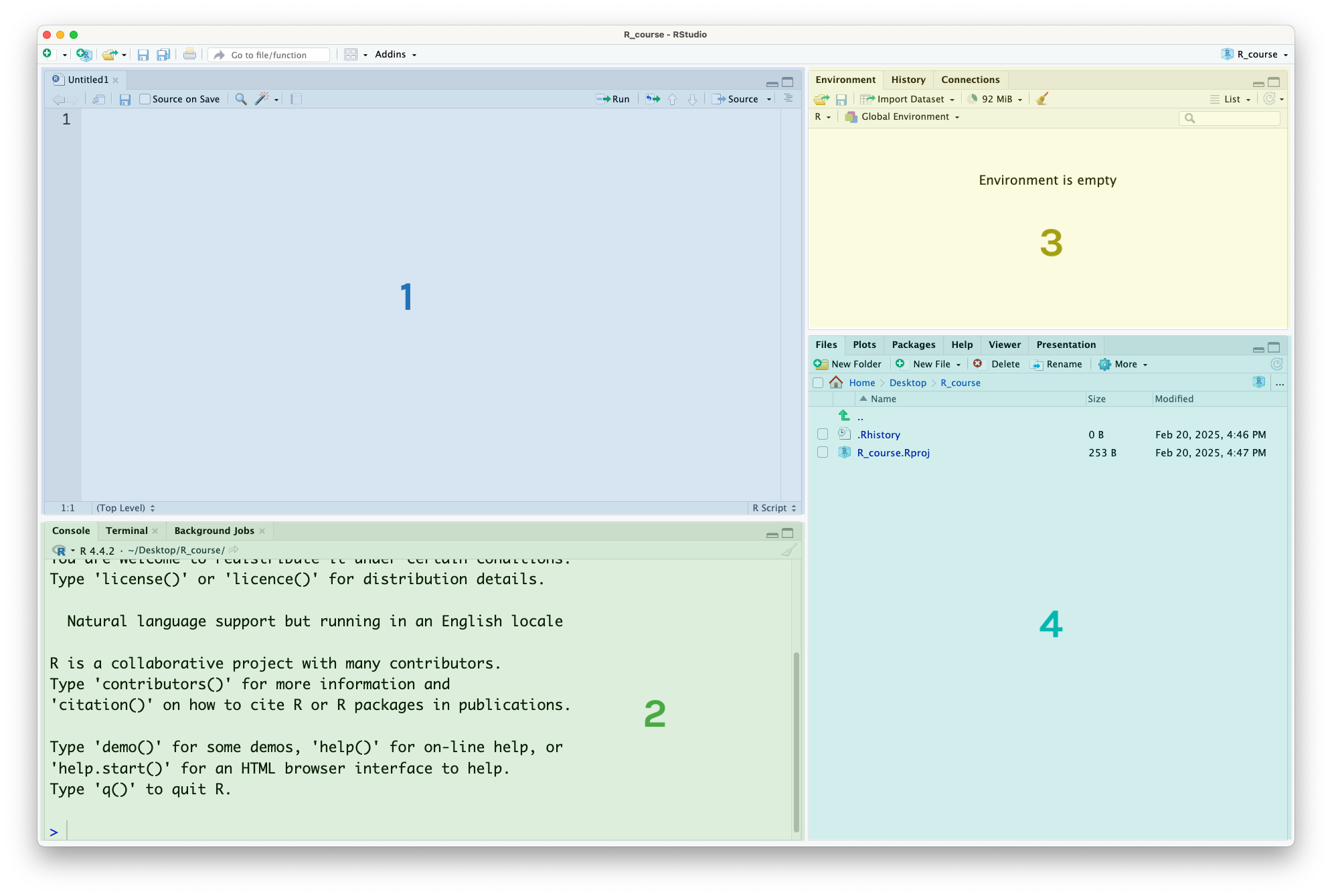Open code tools magic wand
1332x896 pixels.
pos(262,99)
